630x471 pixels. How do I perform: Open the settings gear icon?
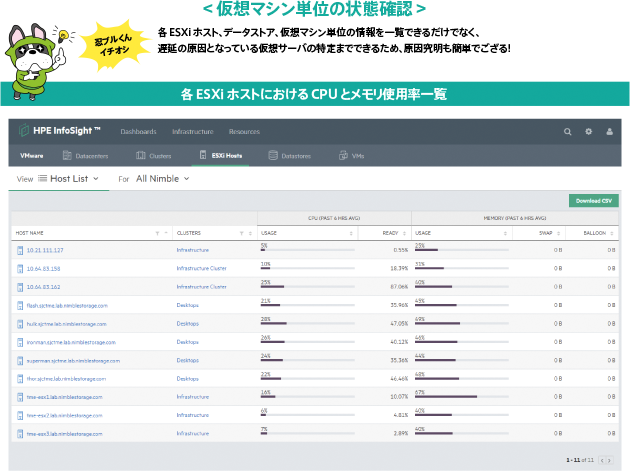tap(589, 131)
